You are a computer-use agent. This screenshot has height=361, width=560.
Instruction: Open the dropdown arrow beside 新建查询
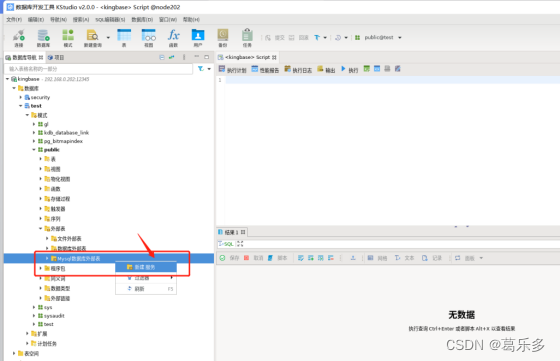108,37
